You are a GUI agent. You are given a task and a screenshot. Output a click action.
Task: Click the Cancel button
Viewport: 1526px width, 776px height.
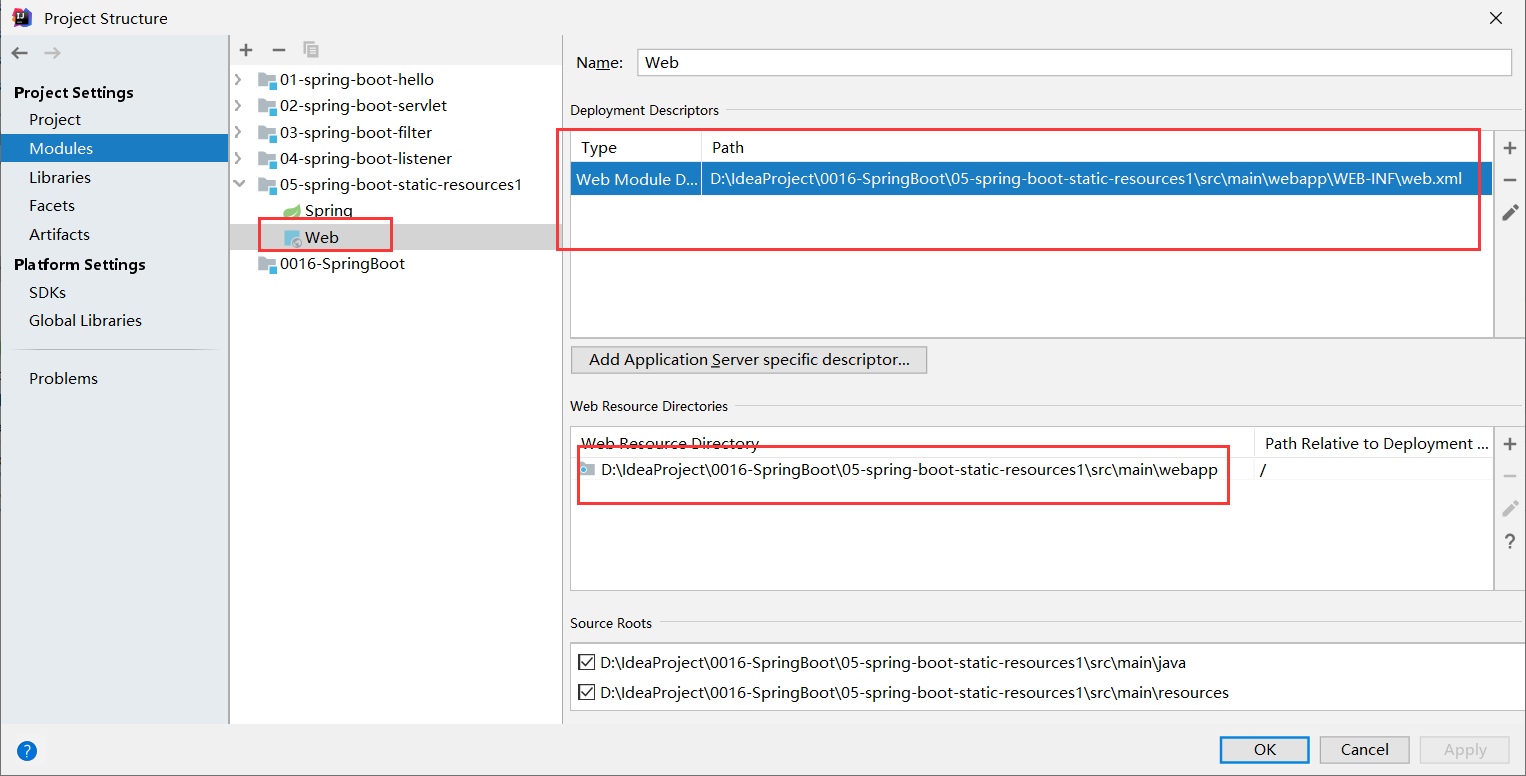click(1365, 750)
